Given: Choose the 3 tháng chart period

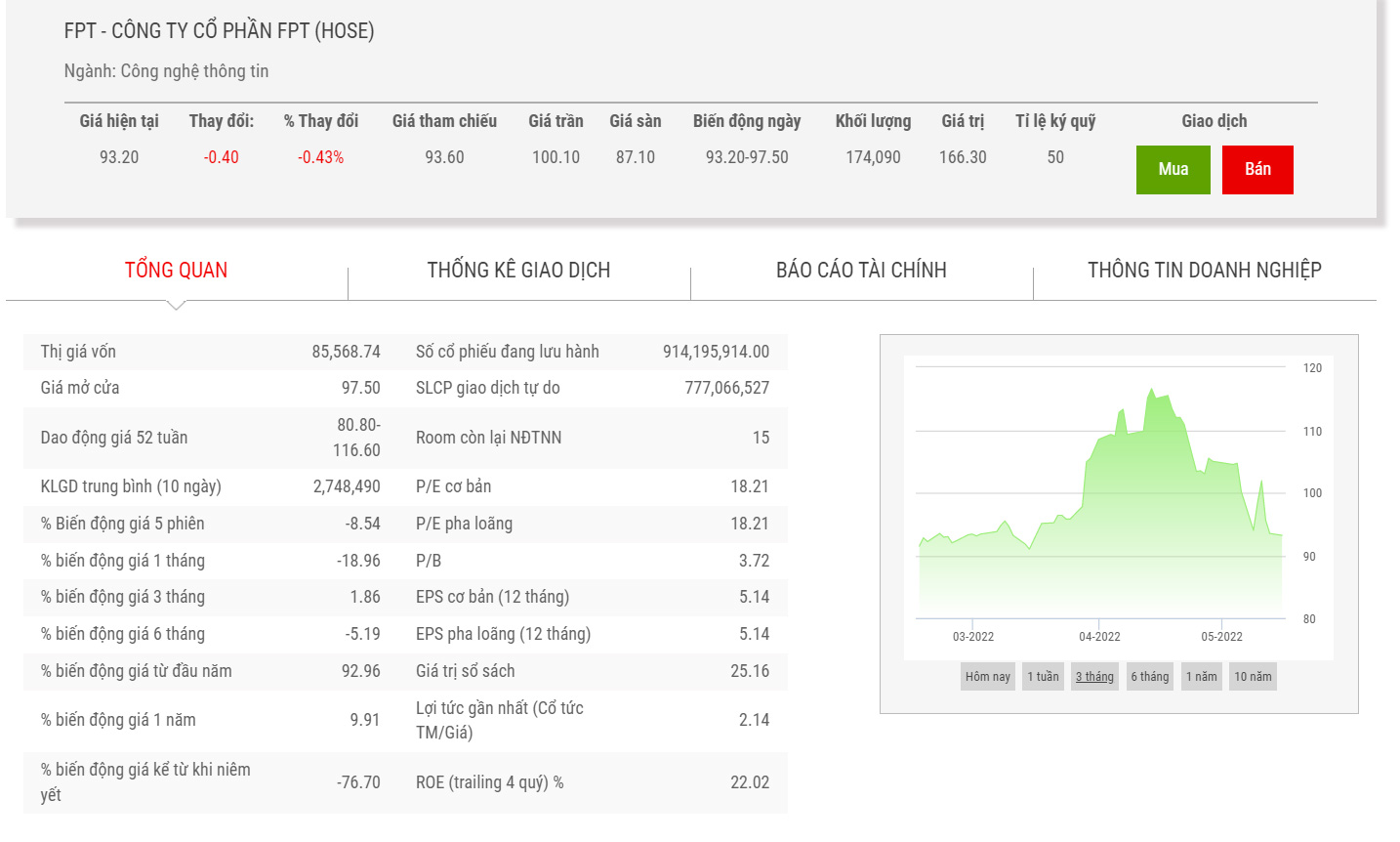Looking at the screenshot, I should click(x=1094, y=677).
